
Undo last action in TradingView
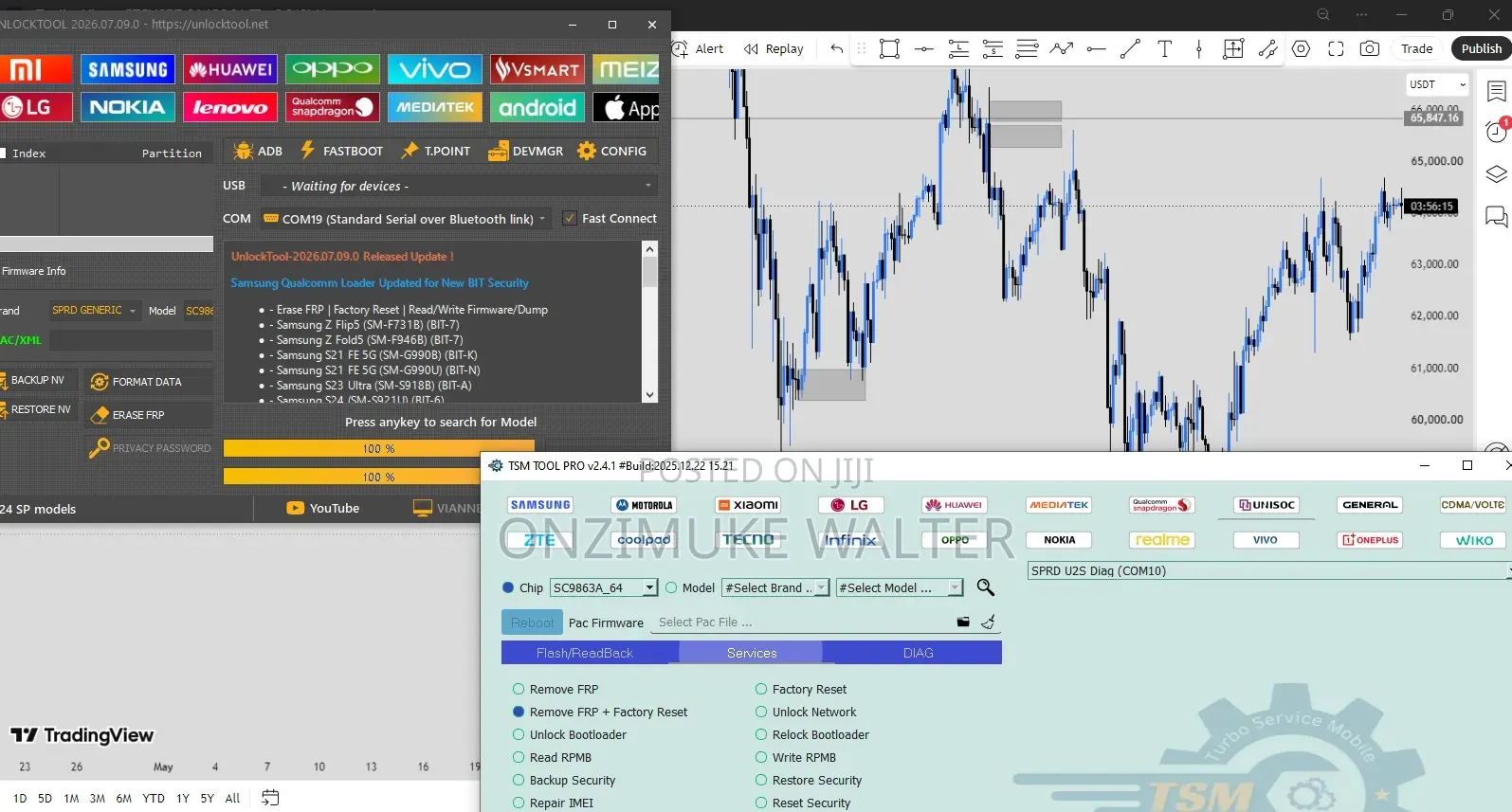[x=836, y=49]
